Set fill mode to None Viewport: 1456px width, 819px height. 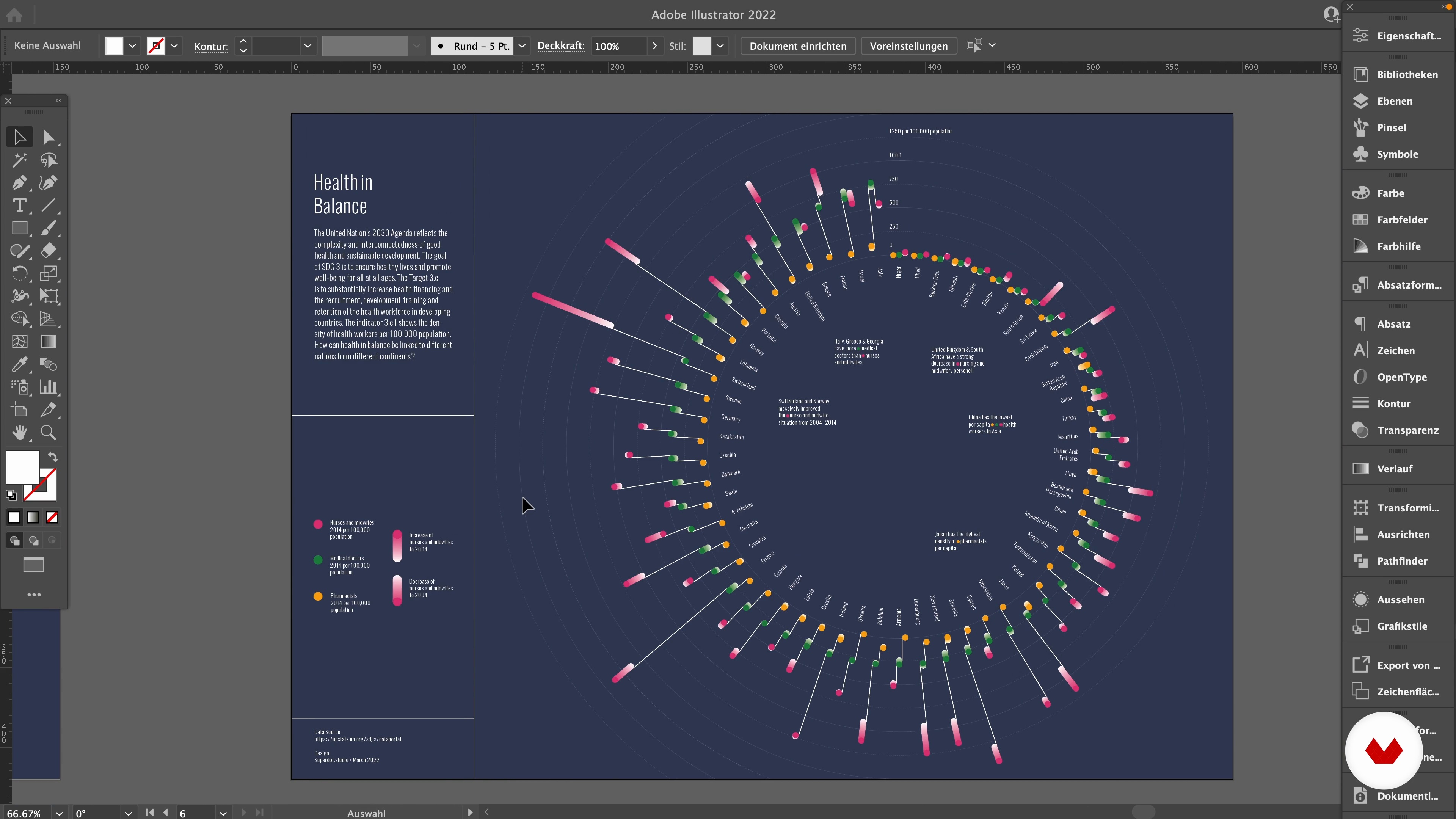click(53, 517)
